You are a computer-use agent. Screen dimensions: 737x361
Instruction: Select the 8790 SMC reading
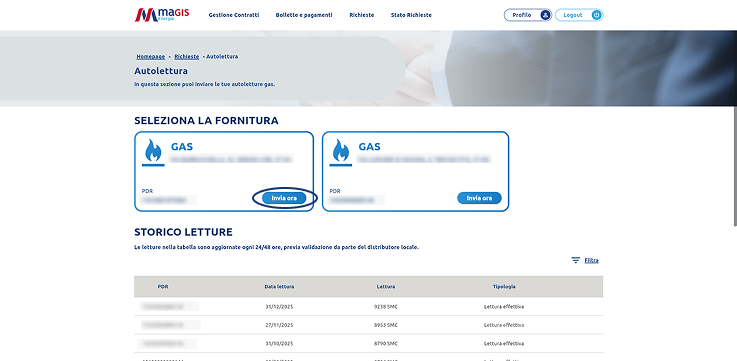coord(386,343)
